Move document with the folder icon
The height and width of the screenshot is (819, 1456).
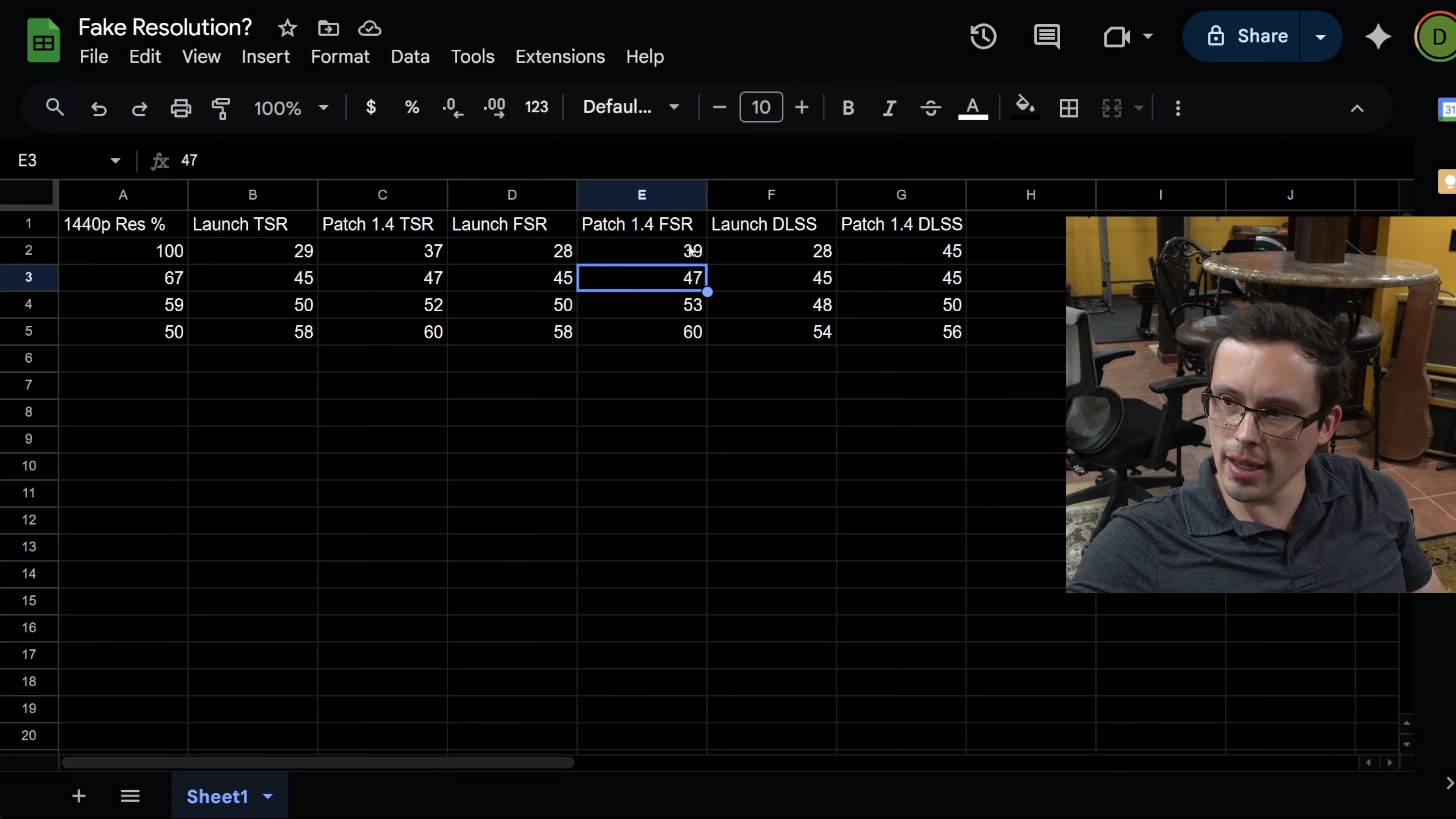[x=328, y=28]
